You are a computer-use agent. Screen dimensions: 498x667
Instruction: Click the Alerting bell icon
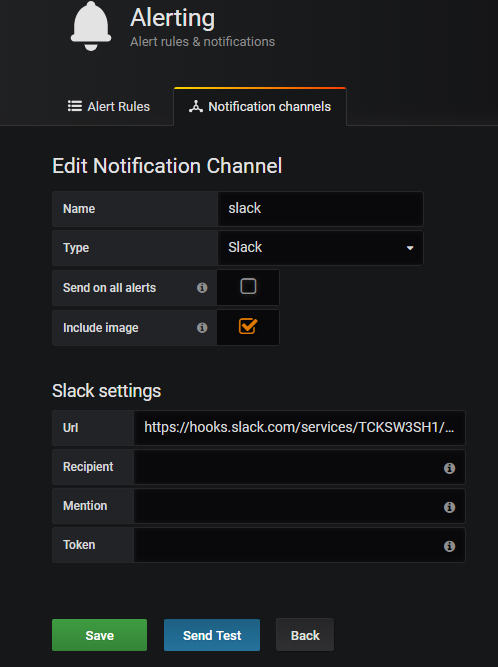[x=91, y=26]
